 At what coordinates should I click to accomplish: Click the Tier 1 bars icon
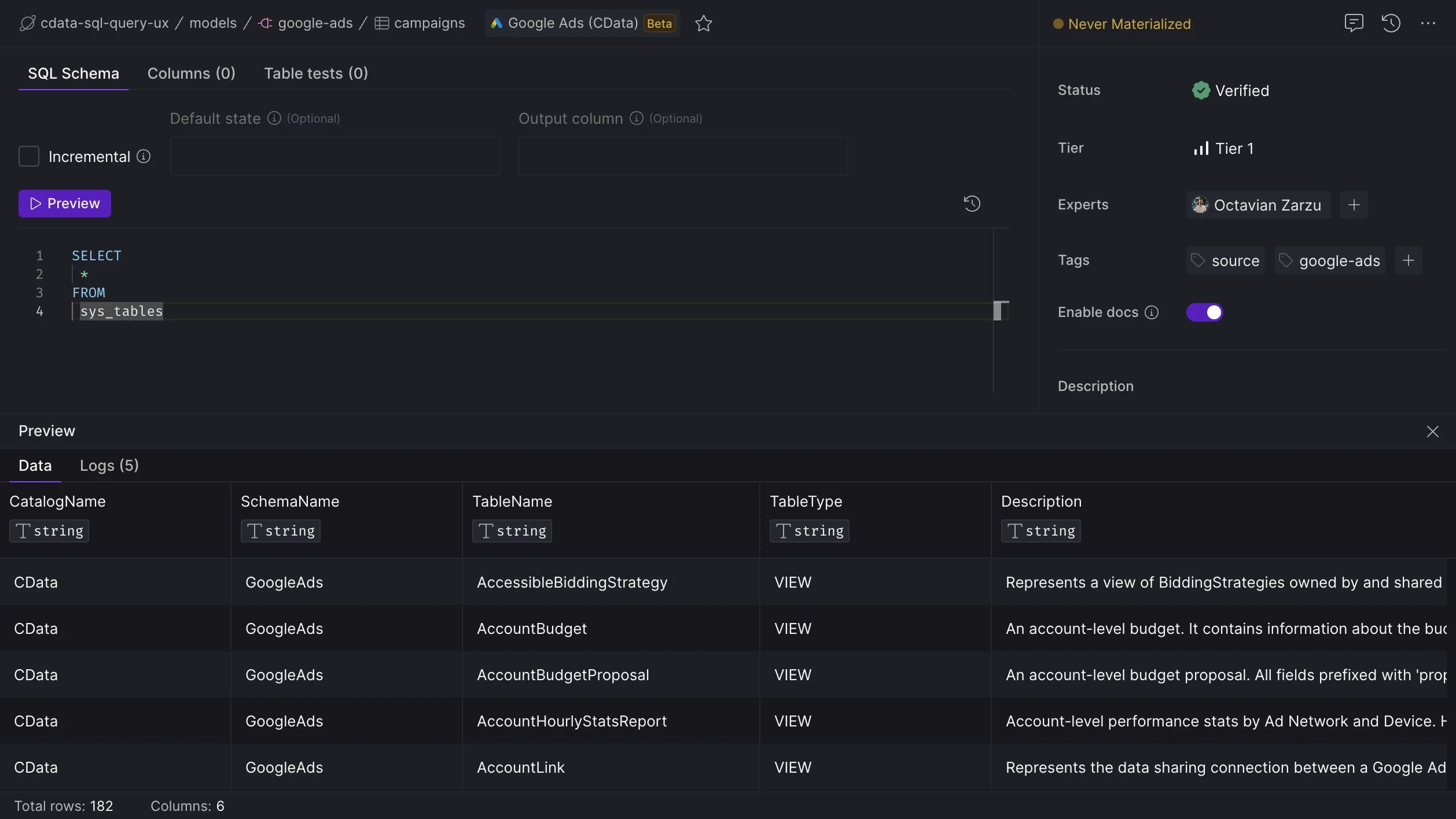tap(1201, 149)
